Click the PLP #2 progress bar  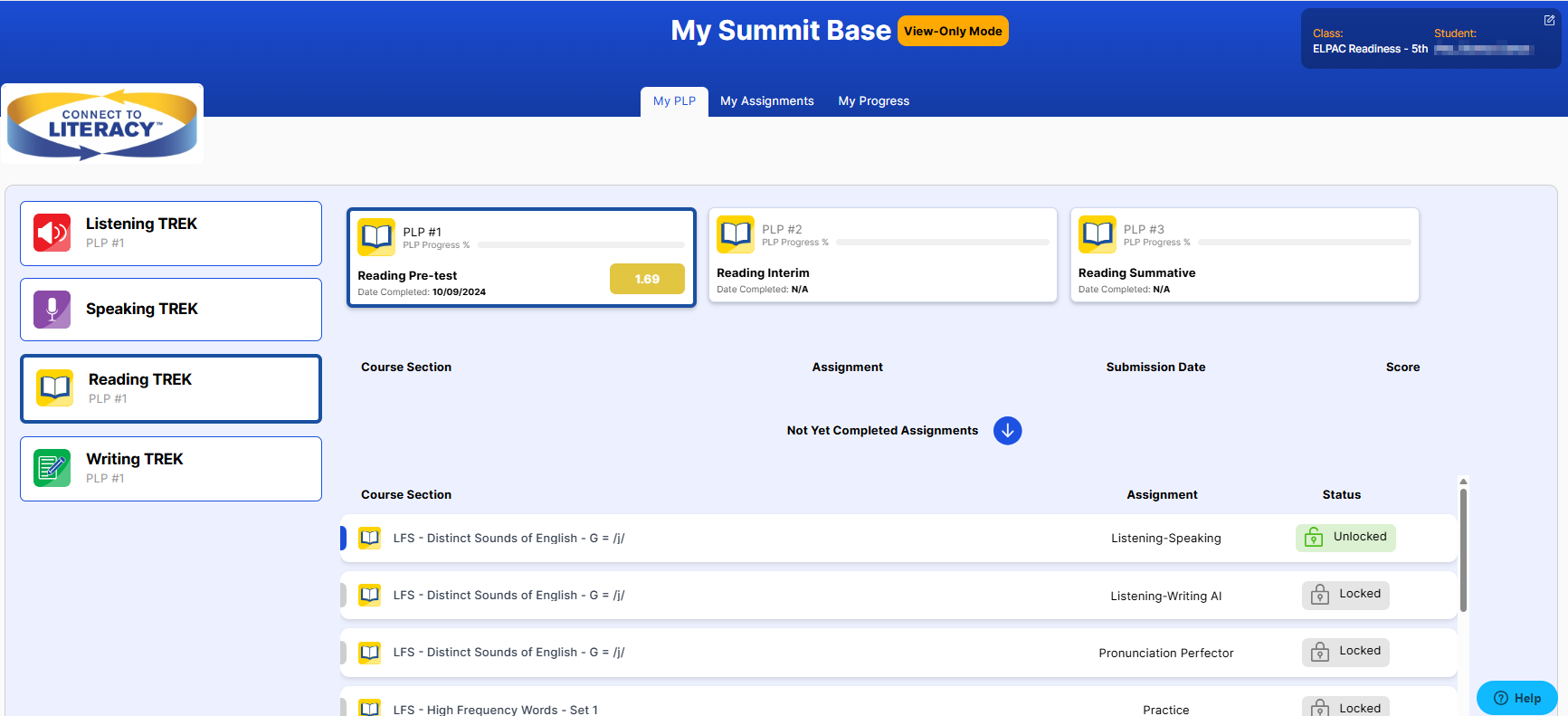pyautogui.click(x=943, y=243)
